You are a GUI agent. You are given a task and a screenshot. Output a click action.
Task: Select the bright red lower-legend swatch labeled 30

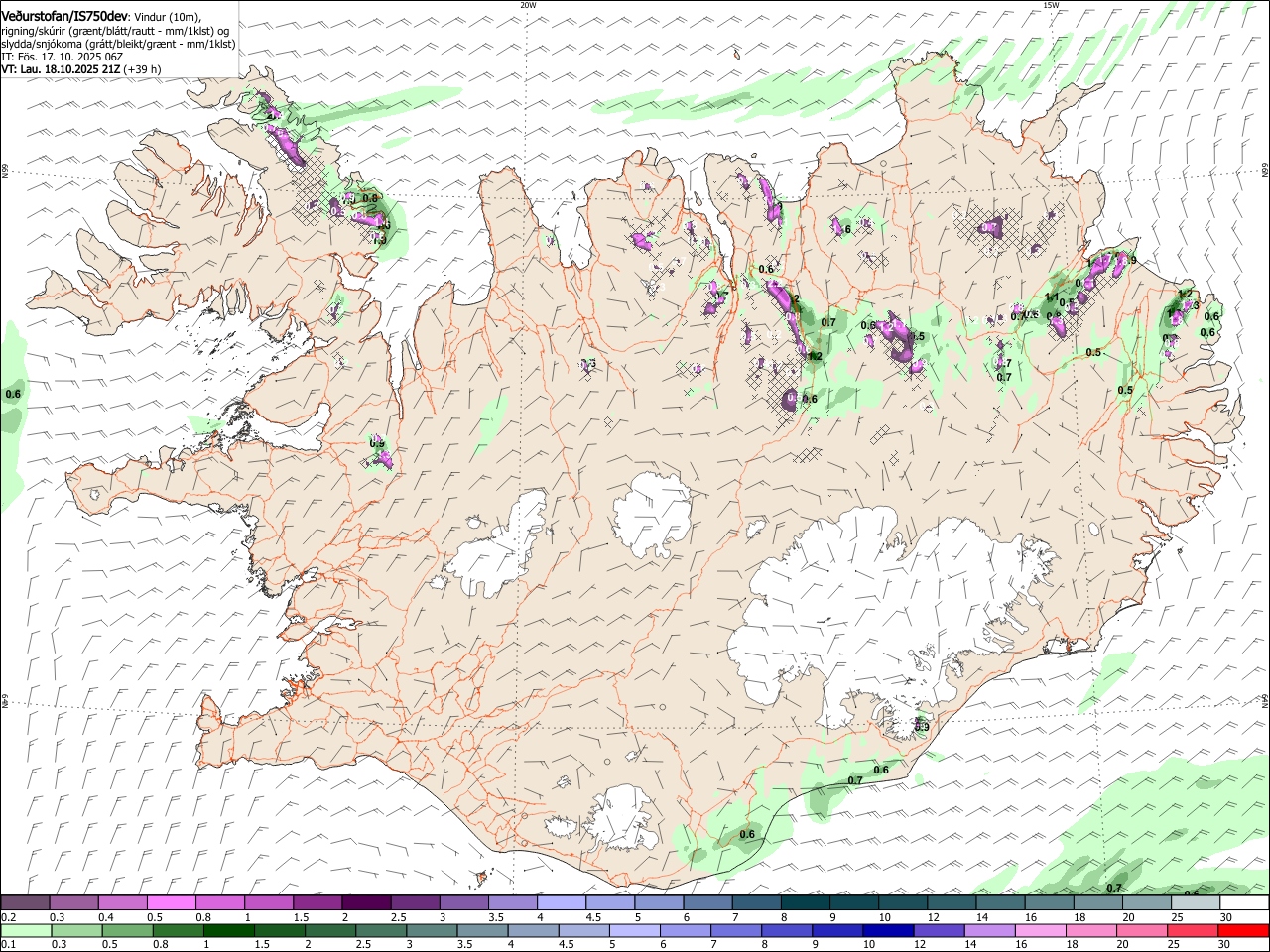(x=1244, y=931)
